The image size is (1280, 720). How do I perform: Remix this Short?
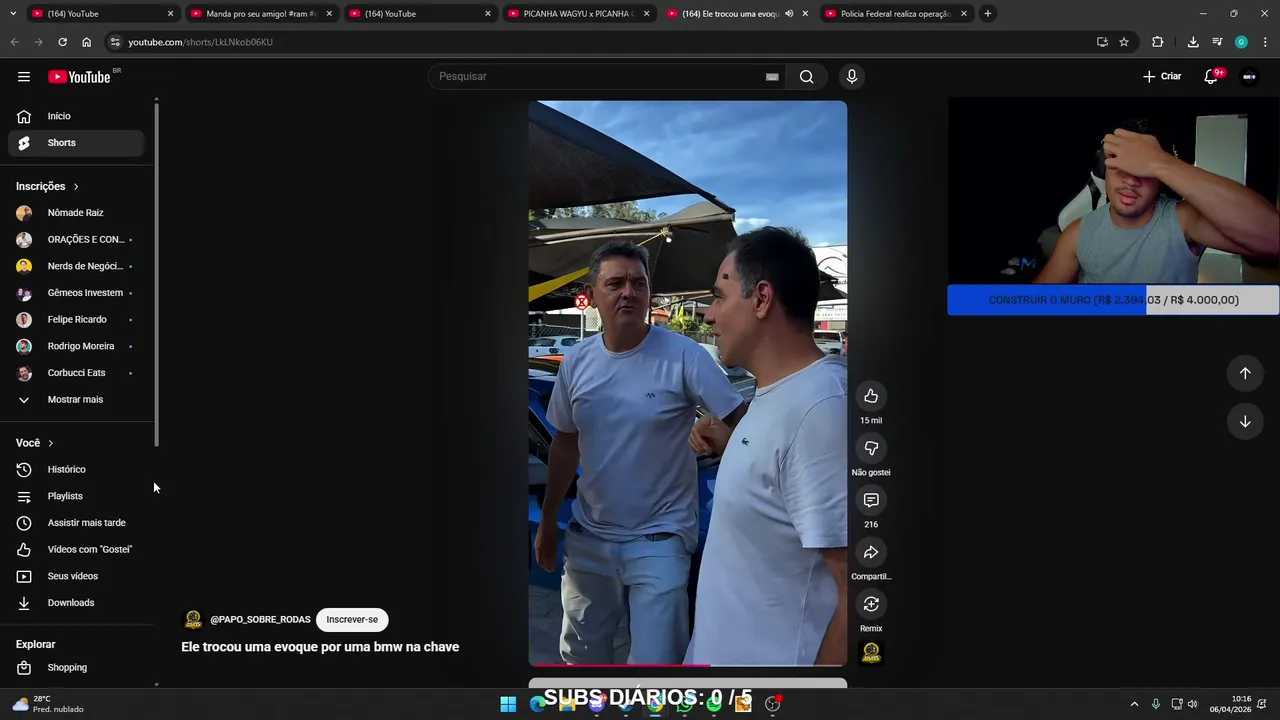871,604
